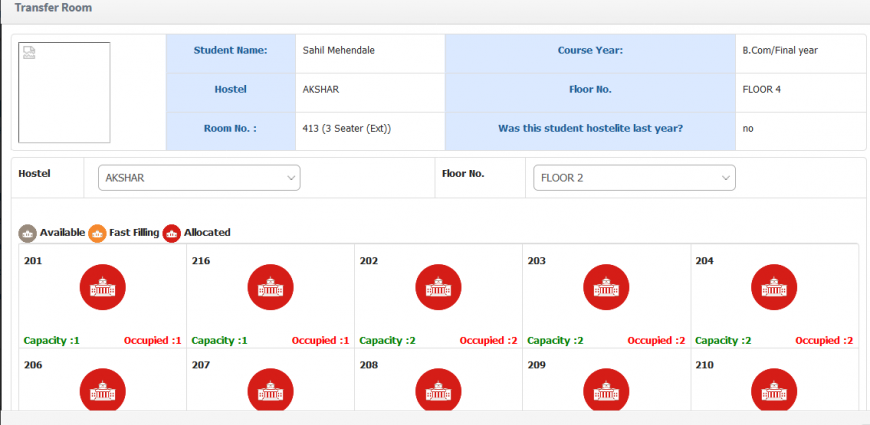The width and height of the screenshot is (870, 425).
Task: Open the Floor No. dropdown showing FLOOR 2
Action: click(x=634, y=178)
